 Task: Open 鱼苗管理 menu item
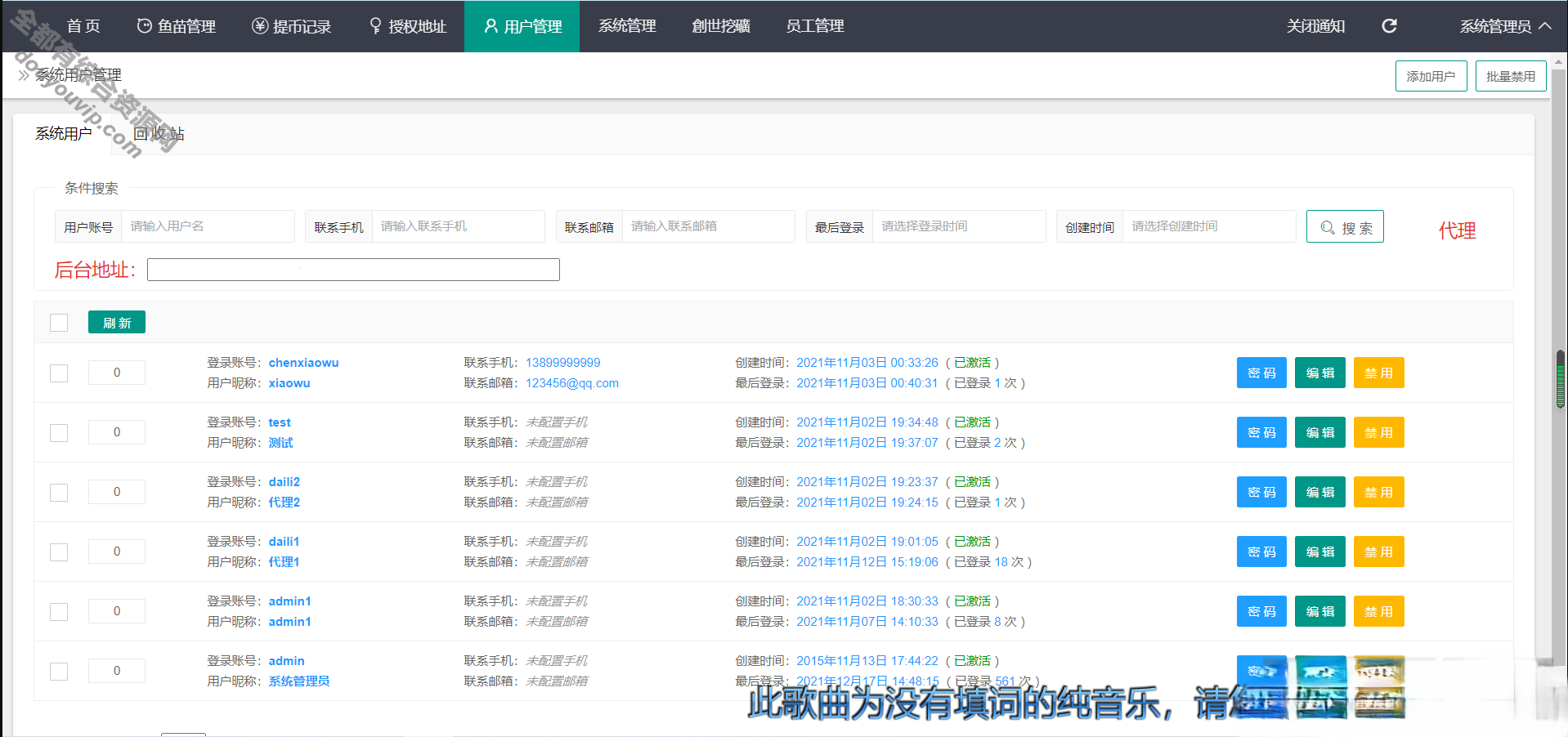[x=176, y=26]
